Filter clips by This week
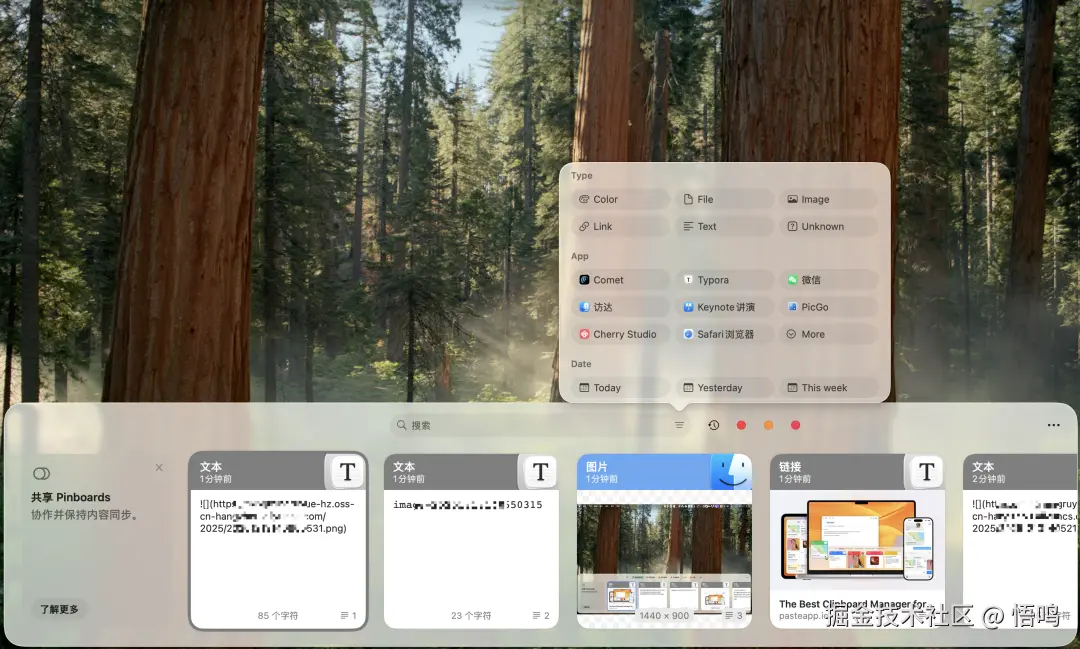The height and width of the screenshot is (649, 1080). (829, 388)
